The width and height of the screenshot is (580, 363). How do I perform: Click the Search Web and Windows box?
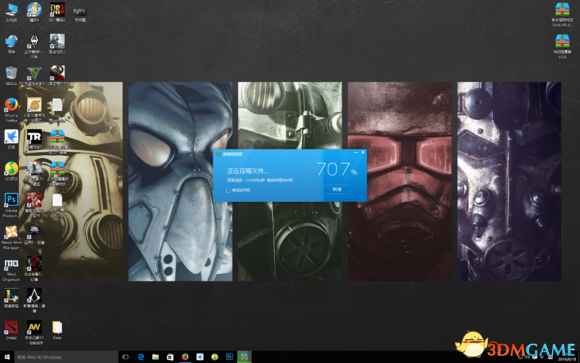(66, 357)
